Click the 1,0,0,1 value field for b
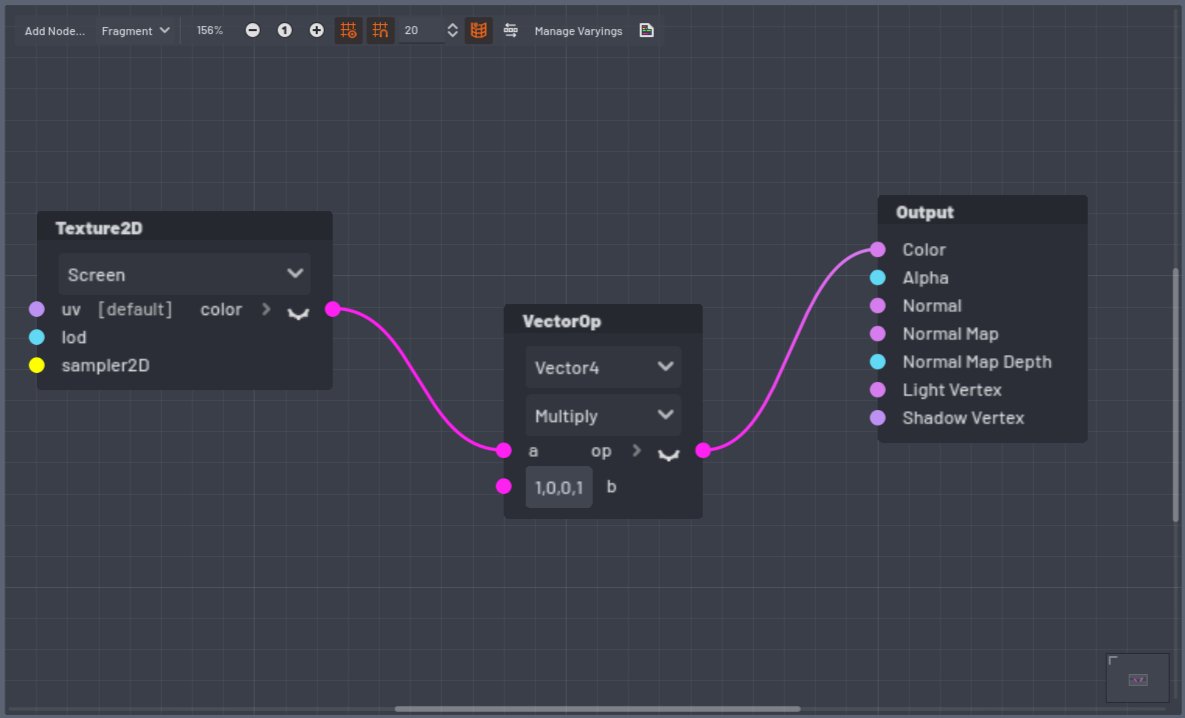The image size is (1185, 718). coord(559,487)
